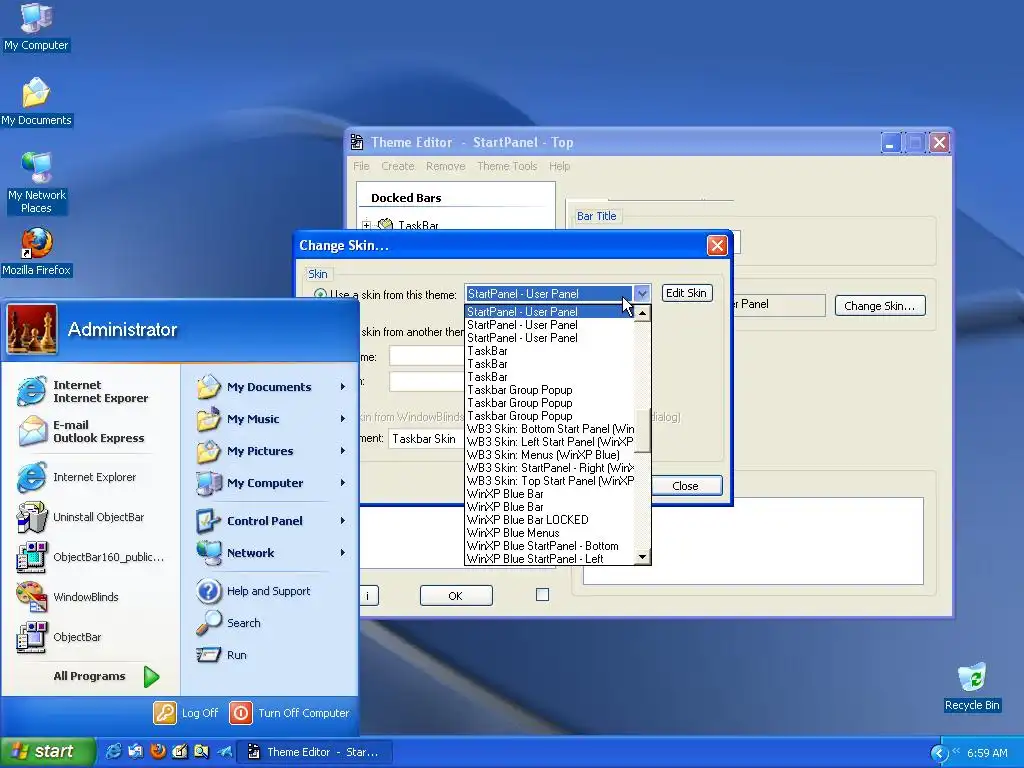Click the small 'i' button beside OK
1024x768 pixels.
(368, 596)
